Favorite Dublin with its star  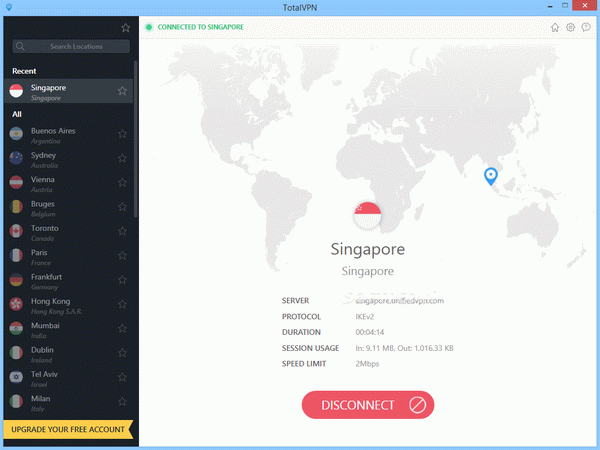pos(122,352)
